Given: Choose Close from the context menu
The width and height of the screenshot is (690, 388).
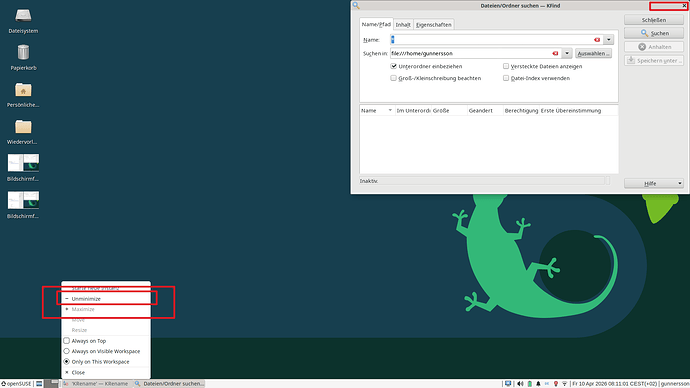Looking at the screenshot, I should pyautogui.click(x=106, y=372).
